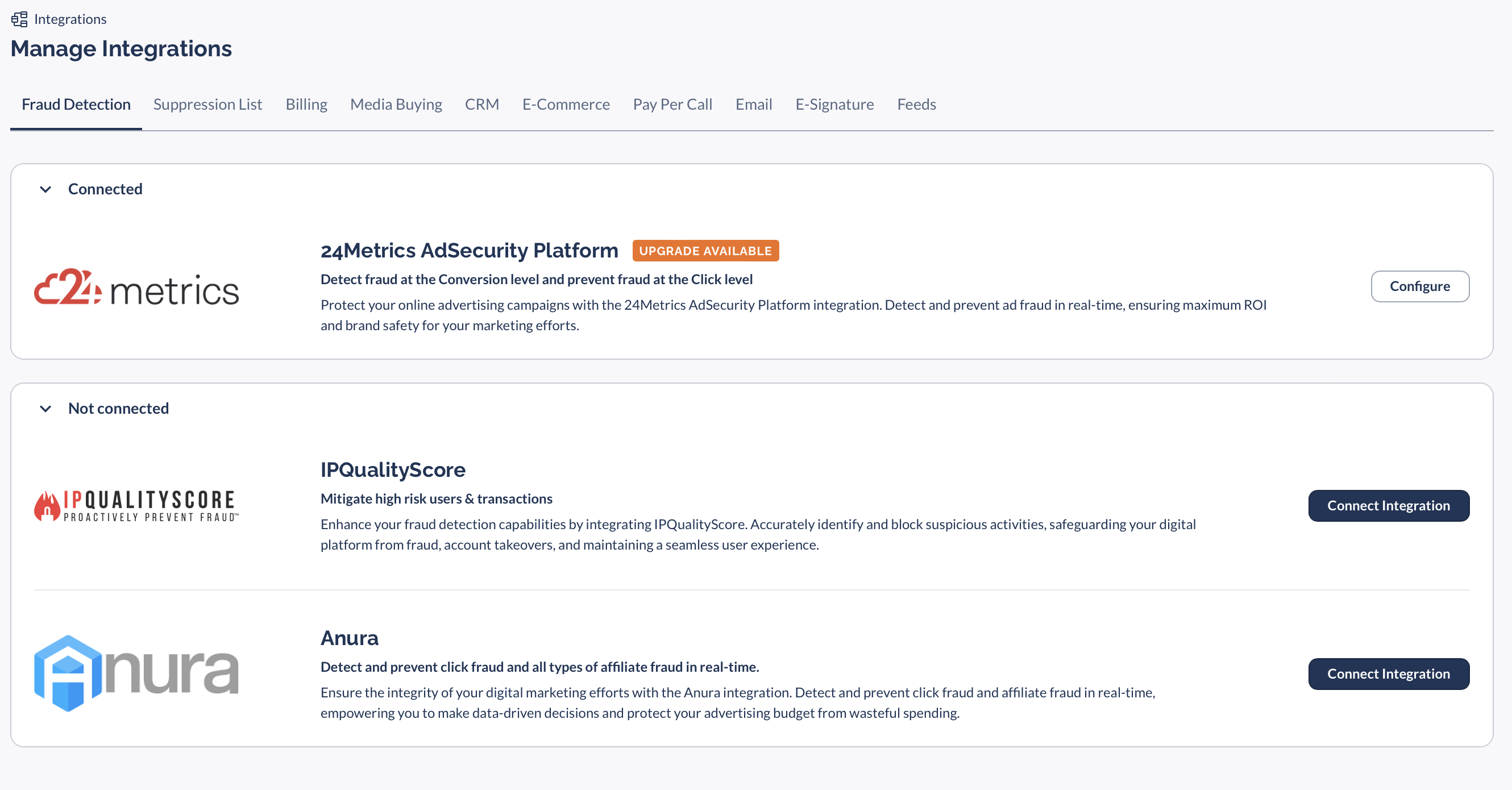Collapse the Connected section chevron
The height and width of the screenshot is (790, 1512).
point(45,189)
